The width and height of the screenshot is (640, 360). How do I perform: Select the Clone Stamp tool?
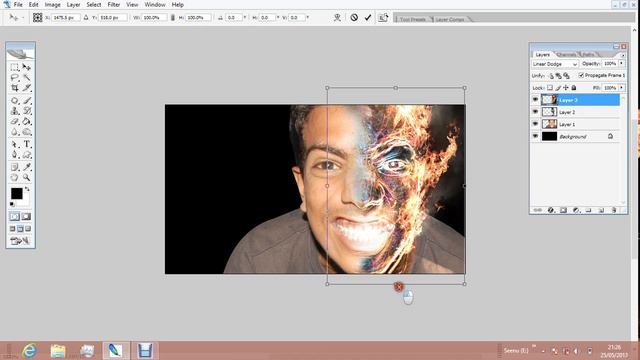pyautogui.click(x=15, y=111)
